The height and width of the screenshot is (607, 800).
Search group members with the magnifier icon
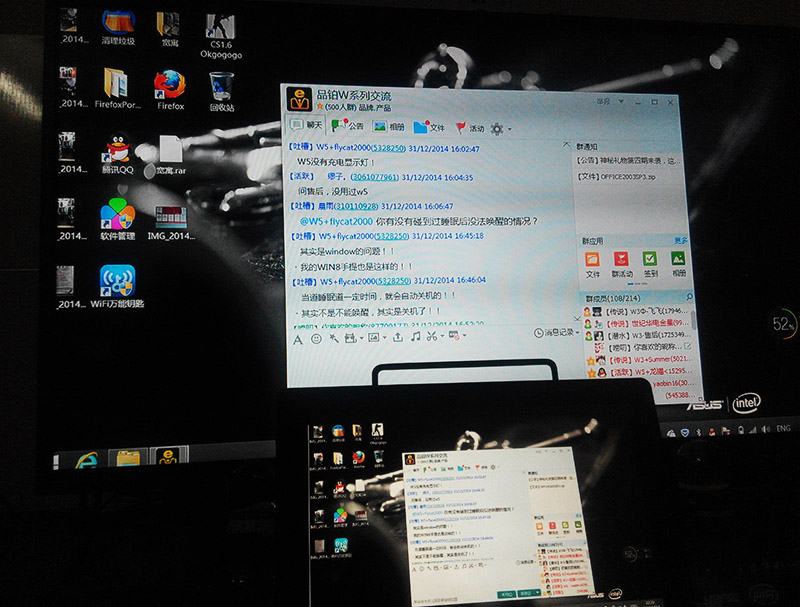tap(689, 296)
